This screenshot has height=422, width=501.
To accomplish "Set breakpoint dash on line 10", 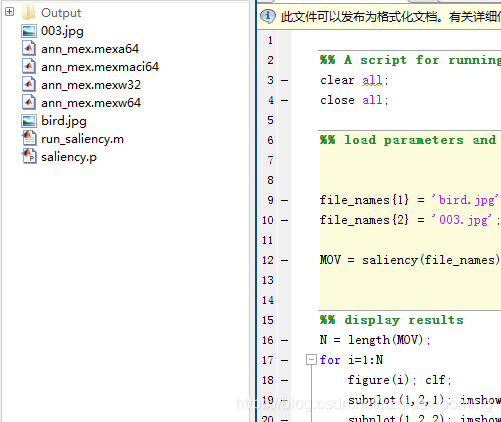I will click(x=284, y=220).
